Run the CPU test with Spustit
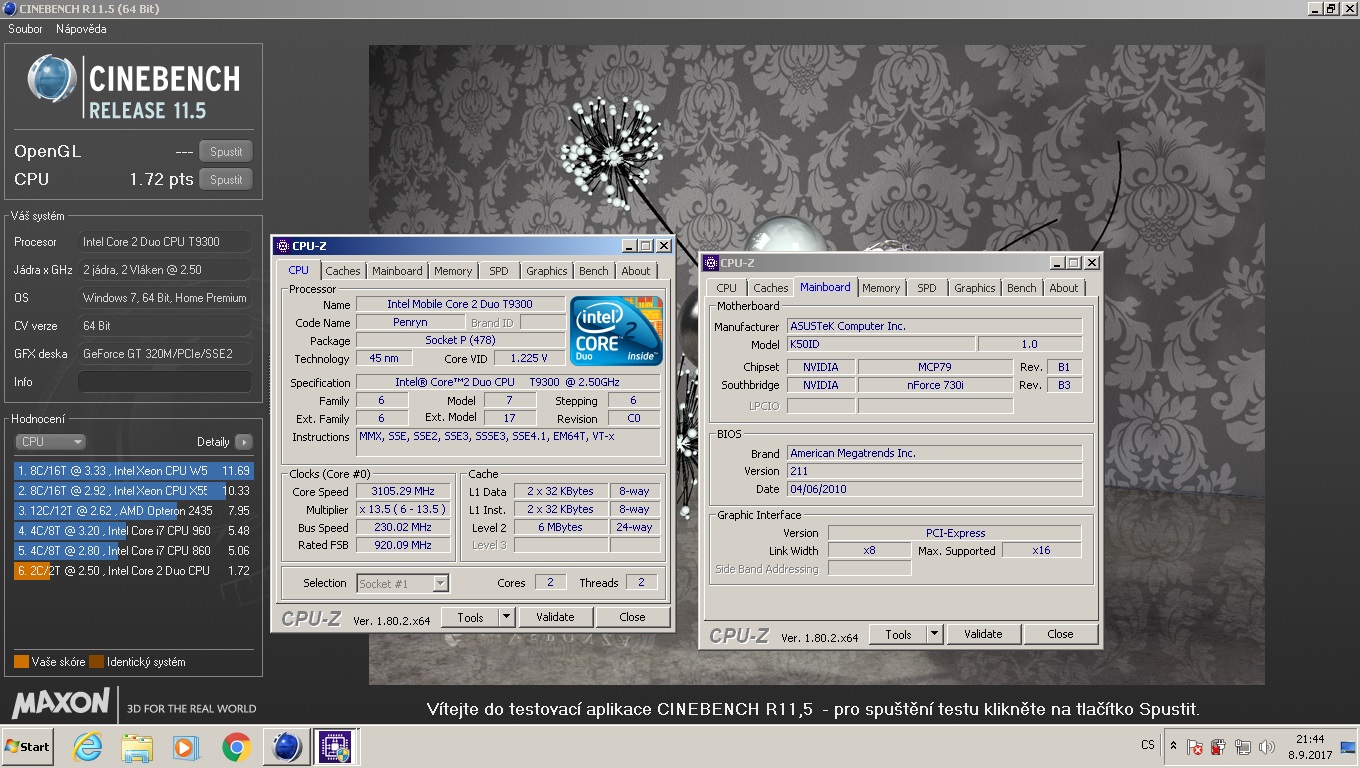Viewport: 1360px width, 768px height. click(226, 180)
